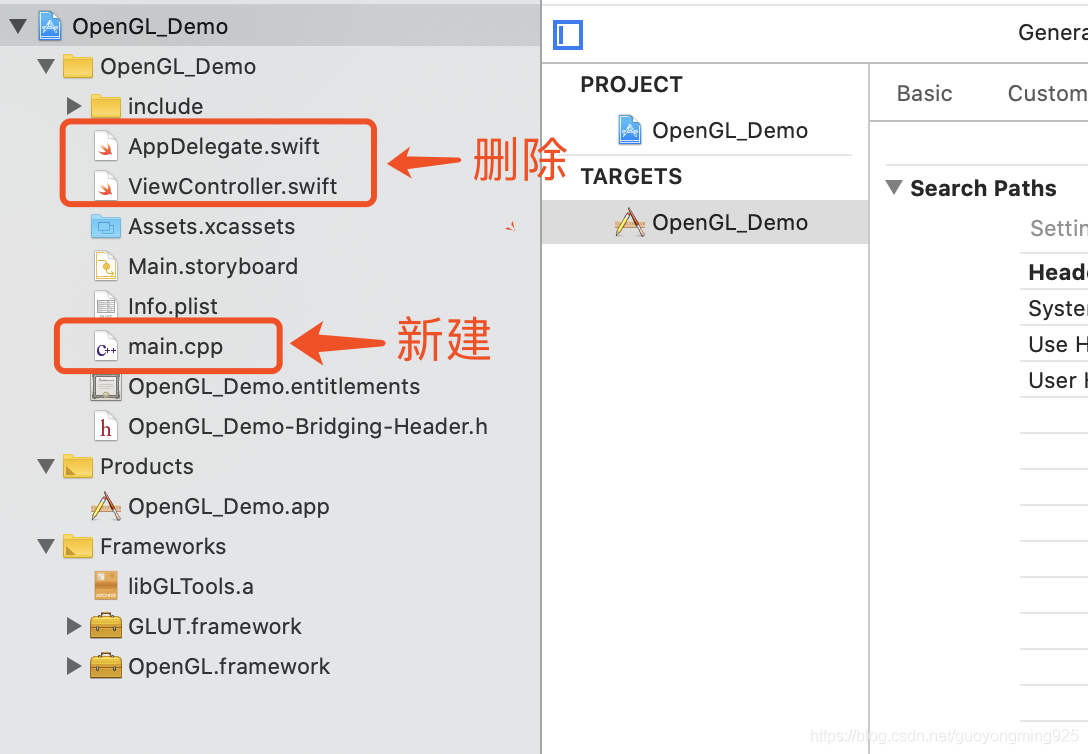Select OpenGL_Demo project under PROJECT
The height and width of the screenshot is (754, 1088).
(x=729, y=130)
